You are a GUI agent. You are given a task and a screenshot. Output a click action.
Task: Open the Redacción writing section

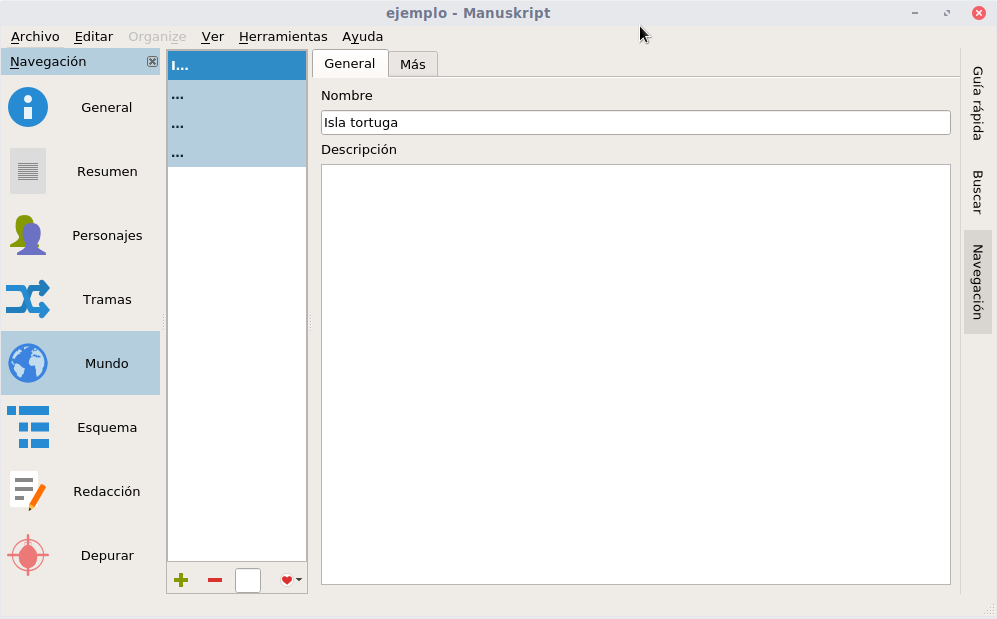pyautogui.click(x=80, y=491)
